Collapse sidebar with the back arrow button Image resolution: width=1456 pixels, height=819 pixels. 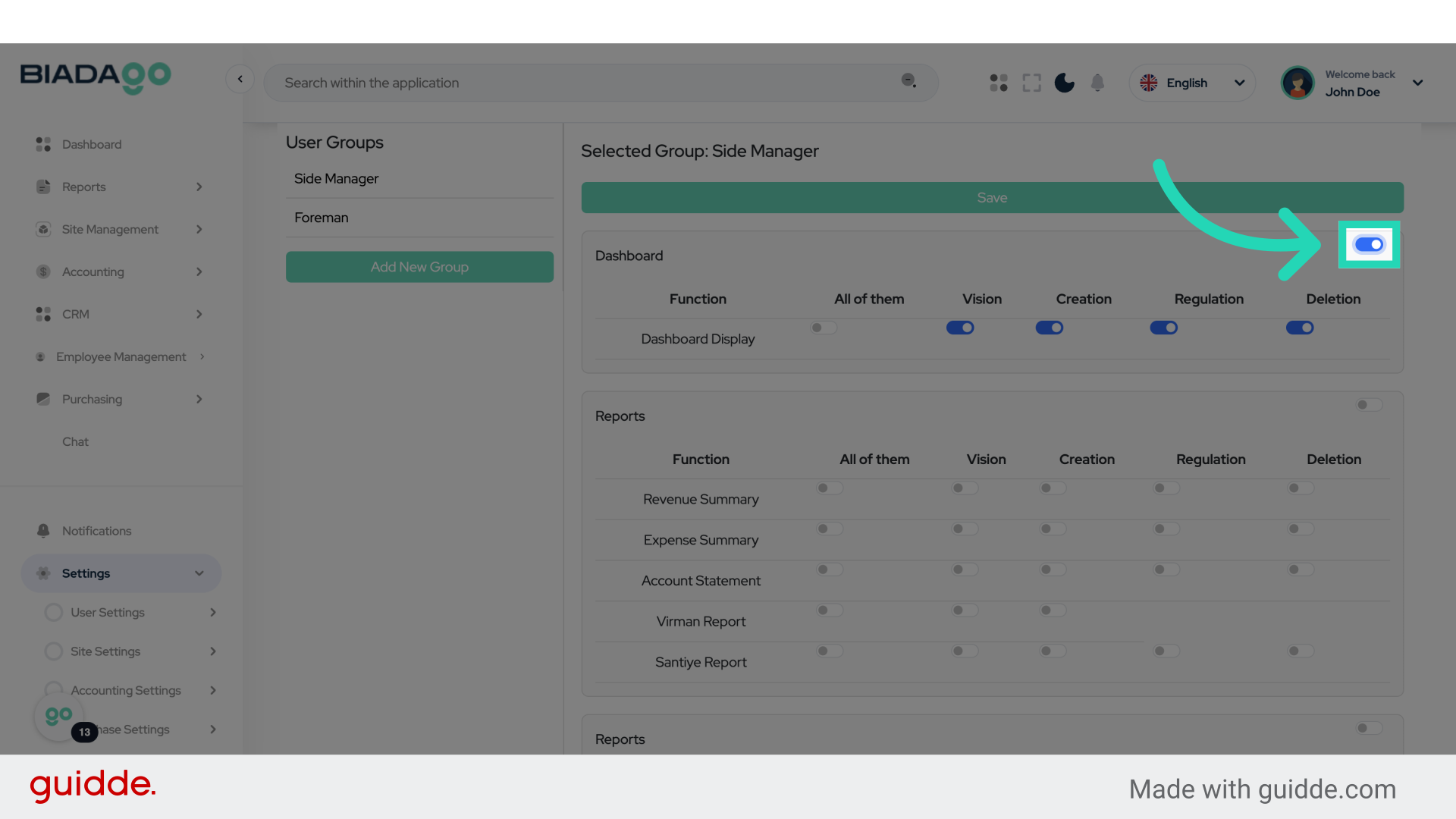pos(240,79)
